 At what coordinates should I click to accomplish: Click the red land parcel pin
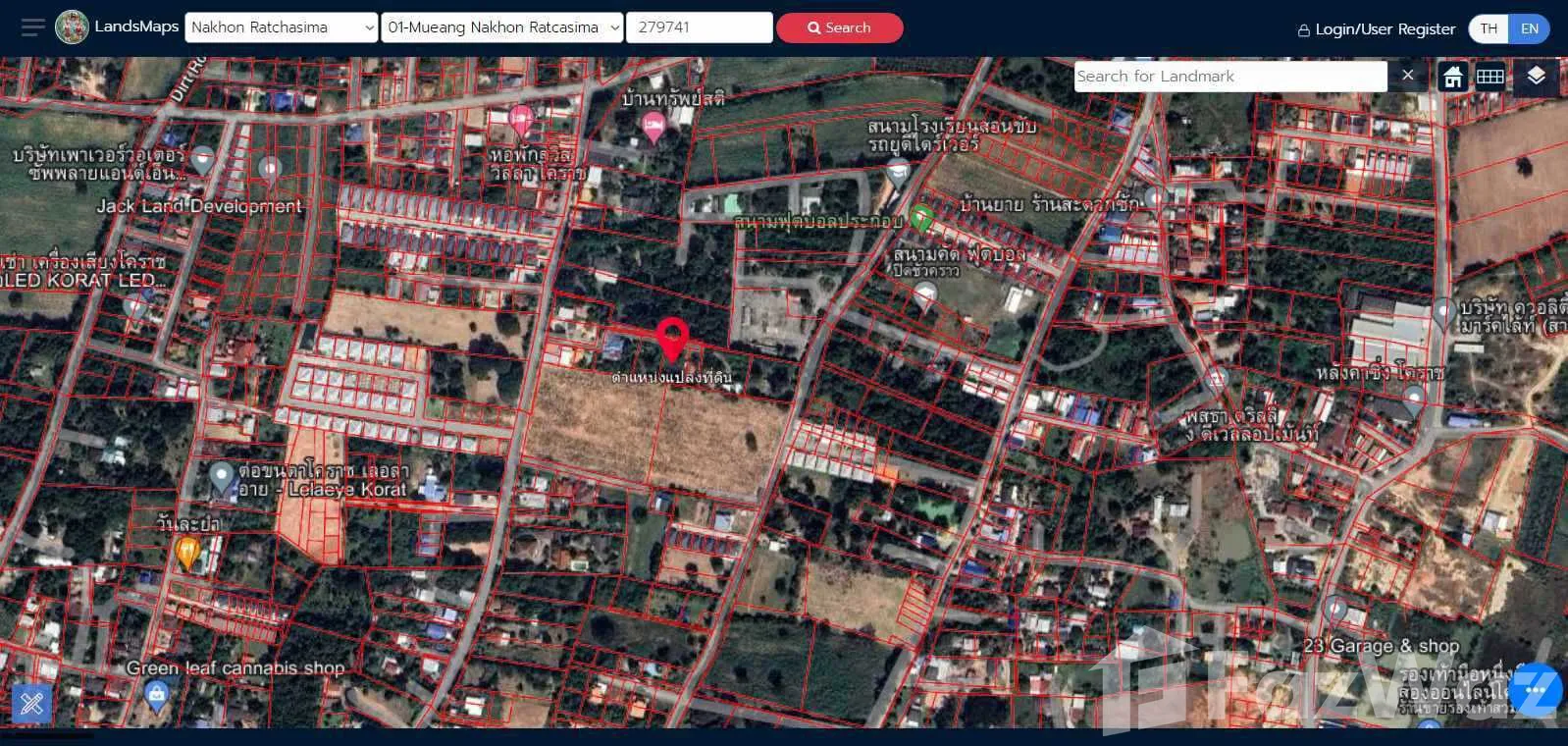672,339
